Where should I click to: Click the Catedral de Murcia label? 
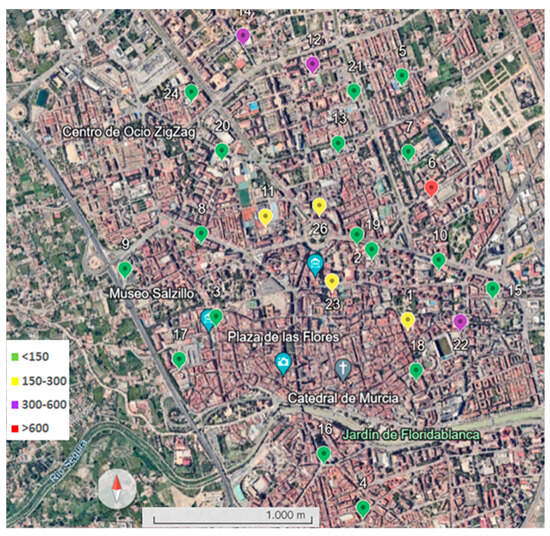[343, 398]
